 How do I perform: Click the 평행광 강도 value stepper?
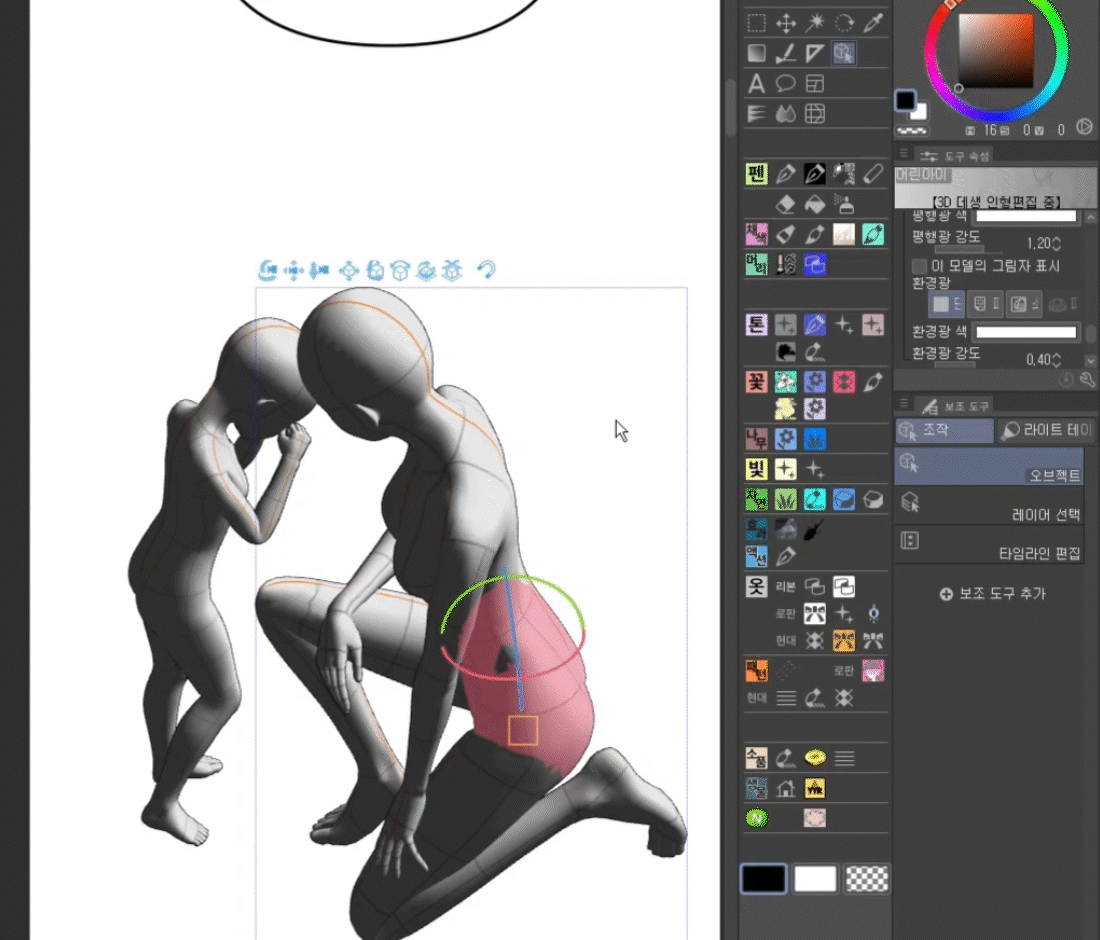(1057, 243)
